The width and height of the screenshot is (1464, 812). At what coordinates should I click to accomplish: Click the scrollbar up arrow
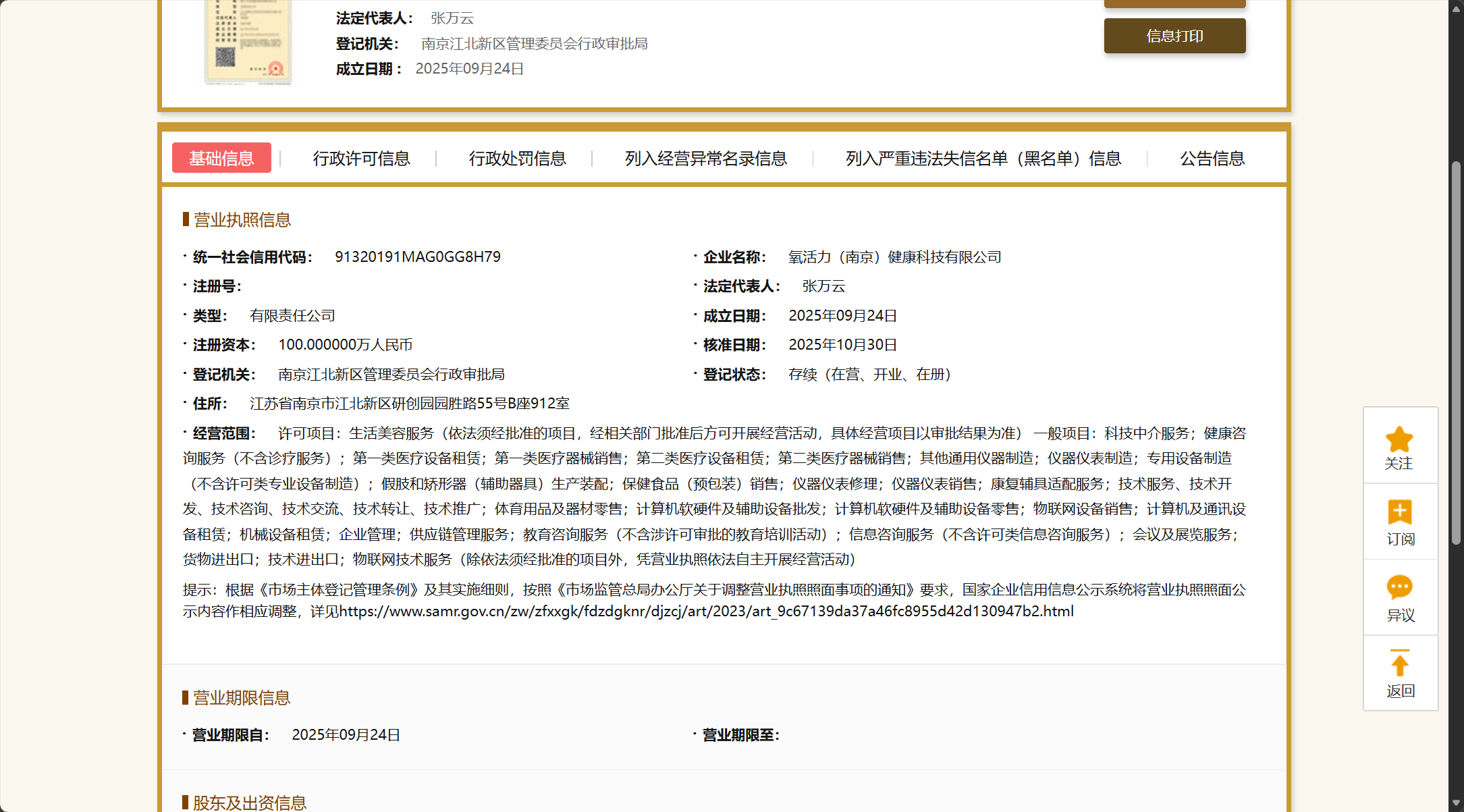tap(1456, 7)
